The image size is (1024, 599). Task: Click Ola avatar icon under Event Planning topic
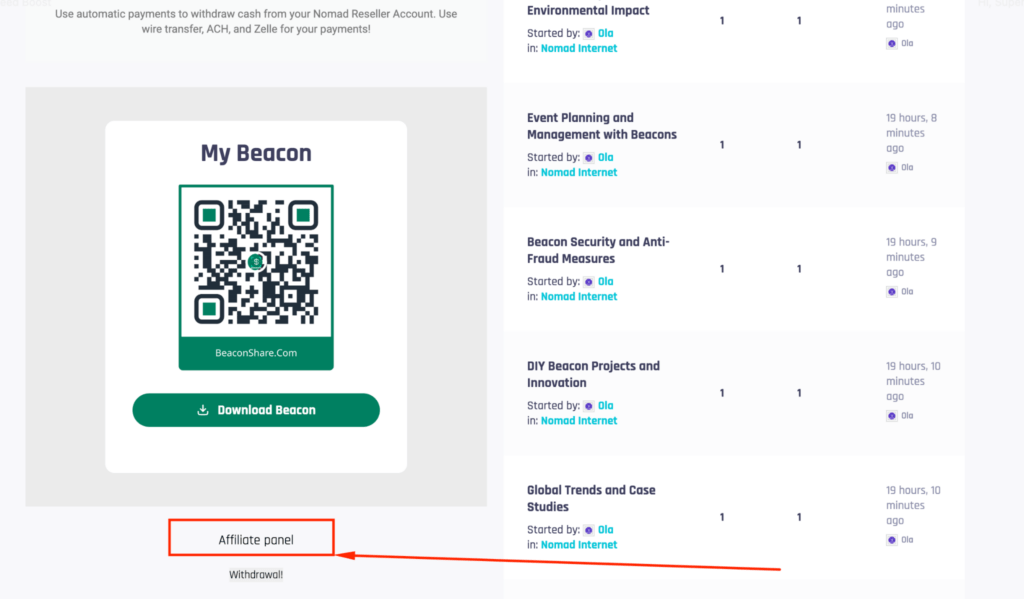(589, 157)
